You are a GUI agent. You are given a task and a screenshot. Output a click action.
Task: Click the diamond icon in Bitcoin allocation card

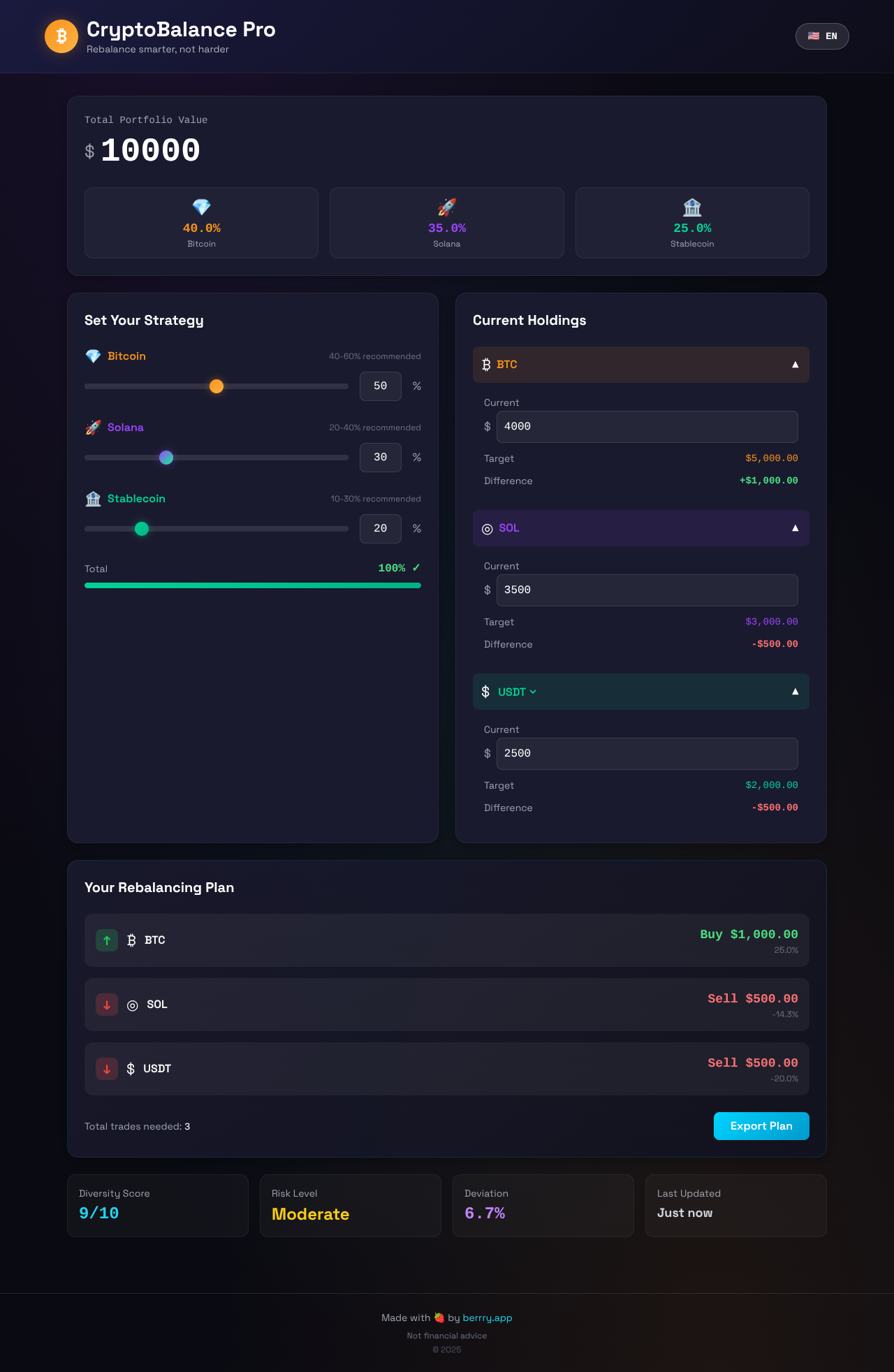click(201, 207)
